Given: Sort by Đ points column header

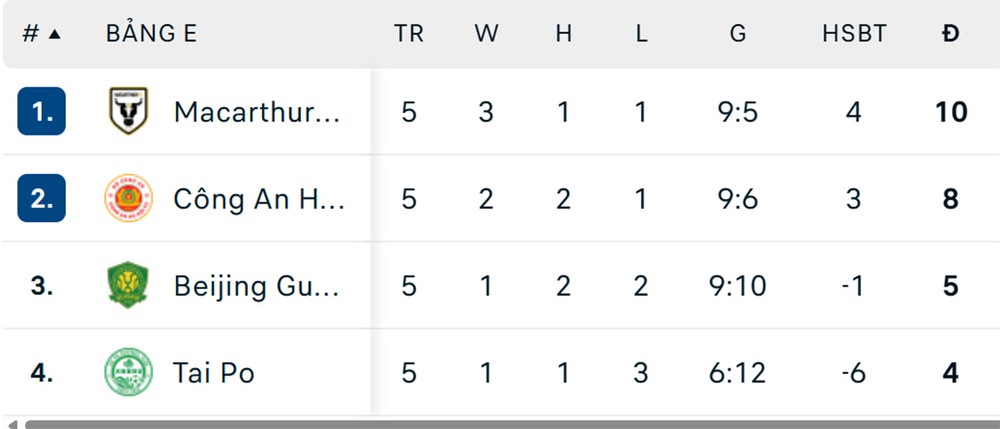Looking at the screenshot, I should (x=951, y=33).
